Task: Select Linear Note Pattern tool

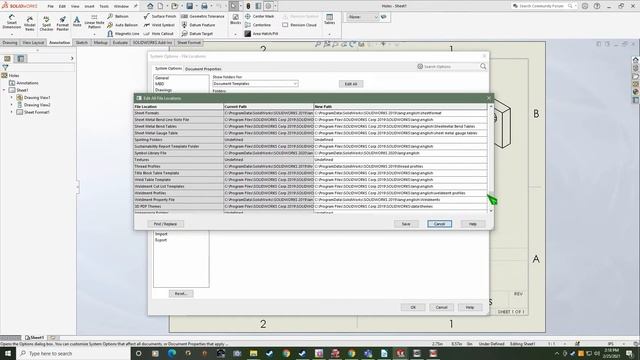Action: tap(94, 22)
